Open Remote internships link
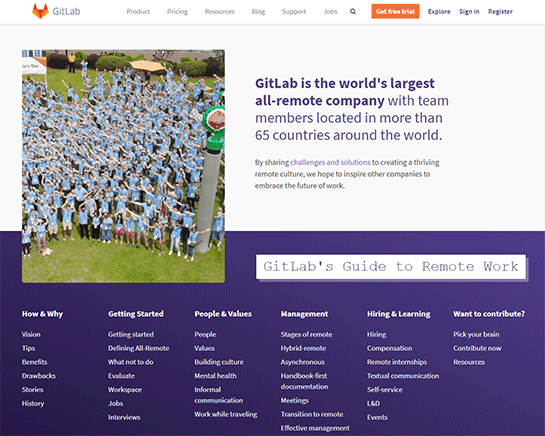This screenshot has height=436, width=545. pos(397,362)
